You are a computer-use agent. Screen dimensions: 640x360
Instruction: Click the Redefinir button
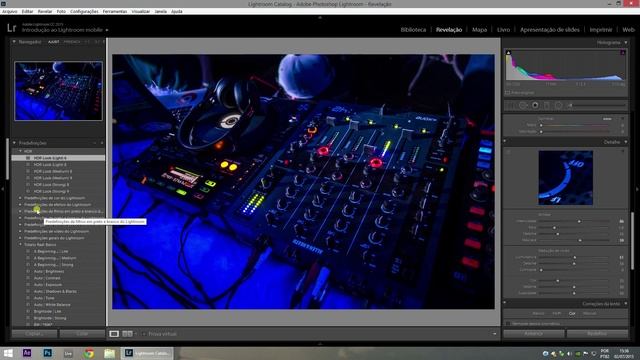click(597, 333)
